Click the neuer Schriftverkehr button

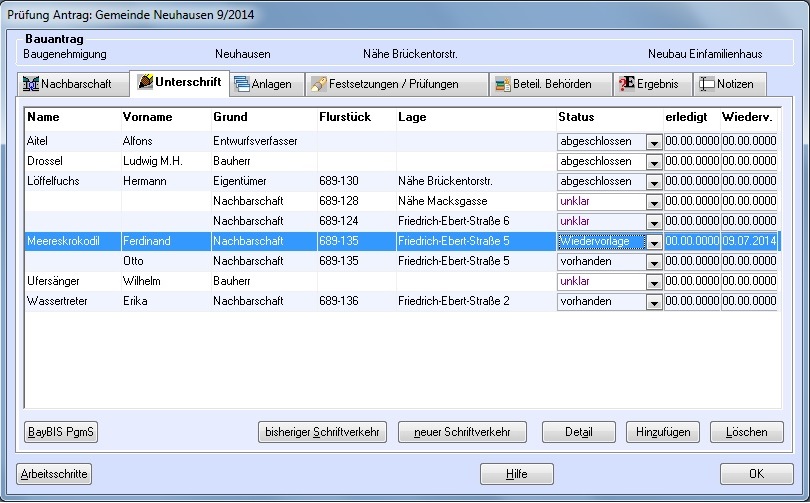(x=462, y=432)
